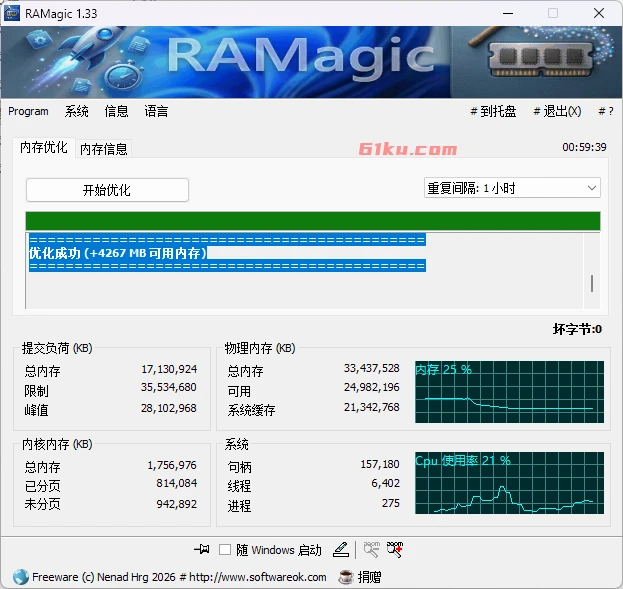The width and height of the screenshot is (623, 589).
Task: Minimize the RAMagic window
Action: pyautogui.click(x=508, y=14)
